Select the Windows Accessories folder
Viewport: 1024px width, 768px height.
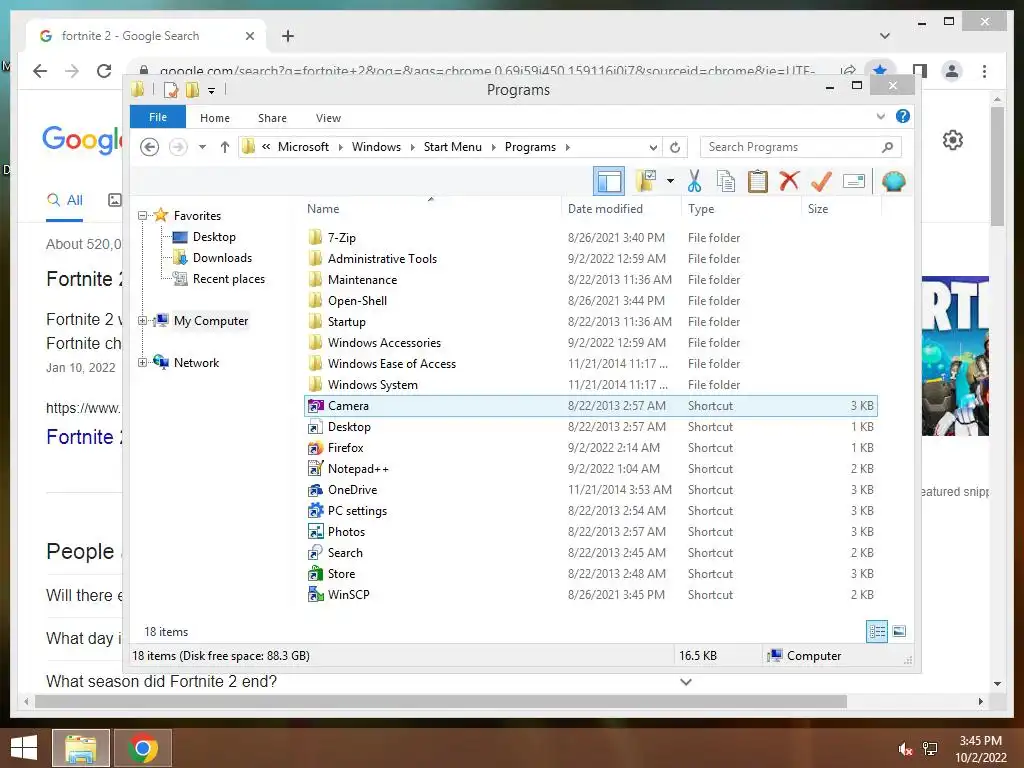pos(590,343)
